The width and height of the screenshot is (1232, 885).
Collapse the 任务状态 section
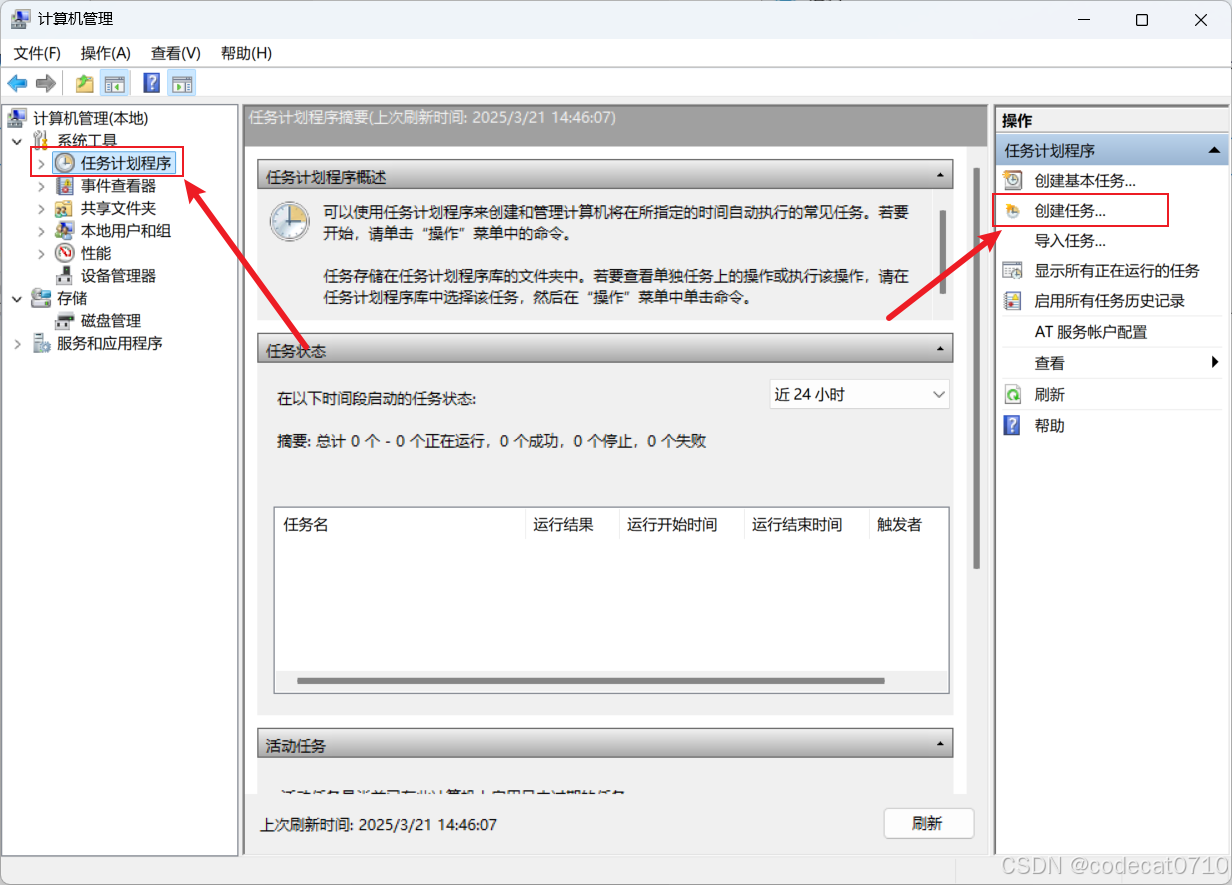pyautogui.click(x=940, y=349)
